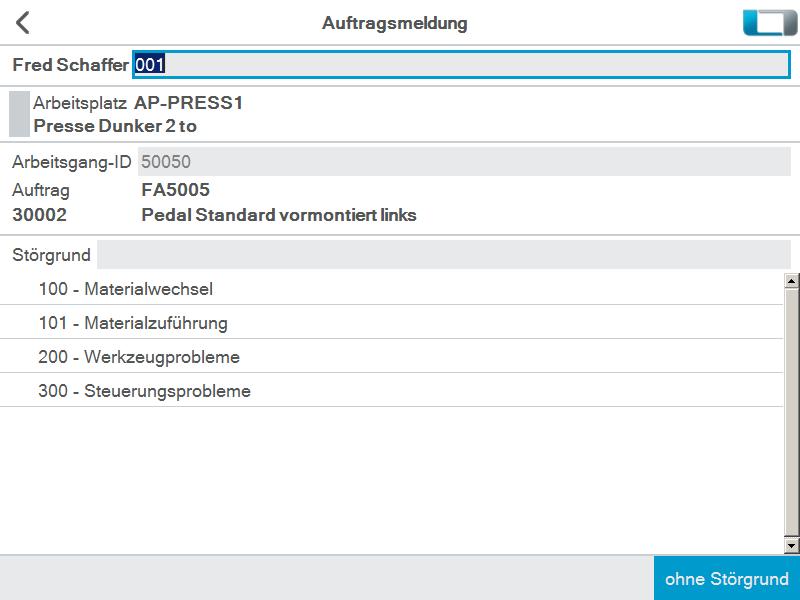The width and height of the screenshot is (800, 600).
Task: Click the blue logo icon in header
Action: pos(769,23)
